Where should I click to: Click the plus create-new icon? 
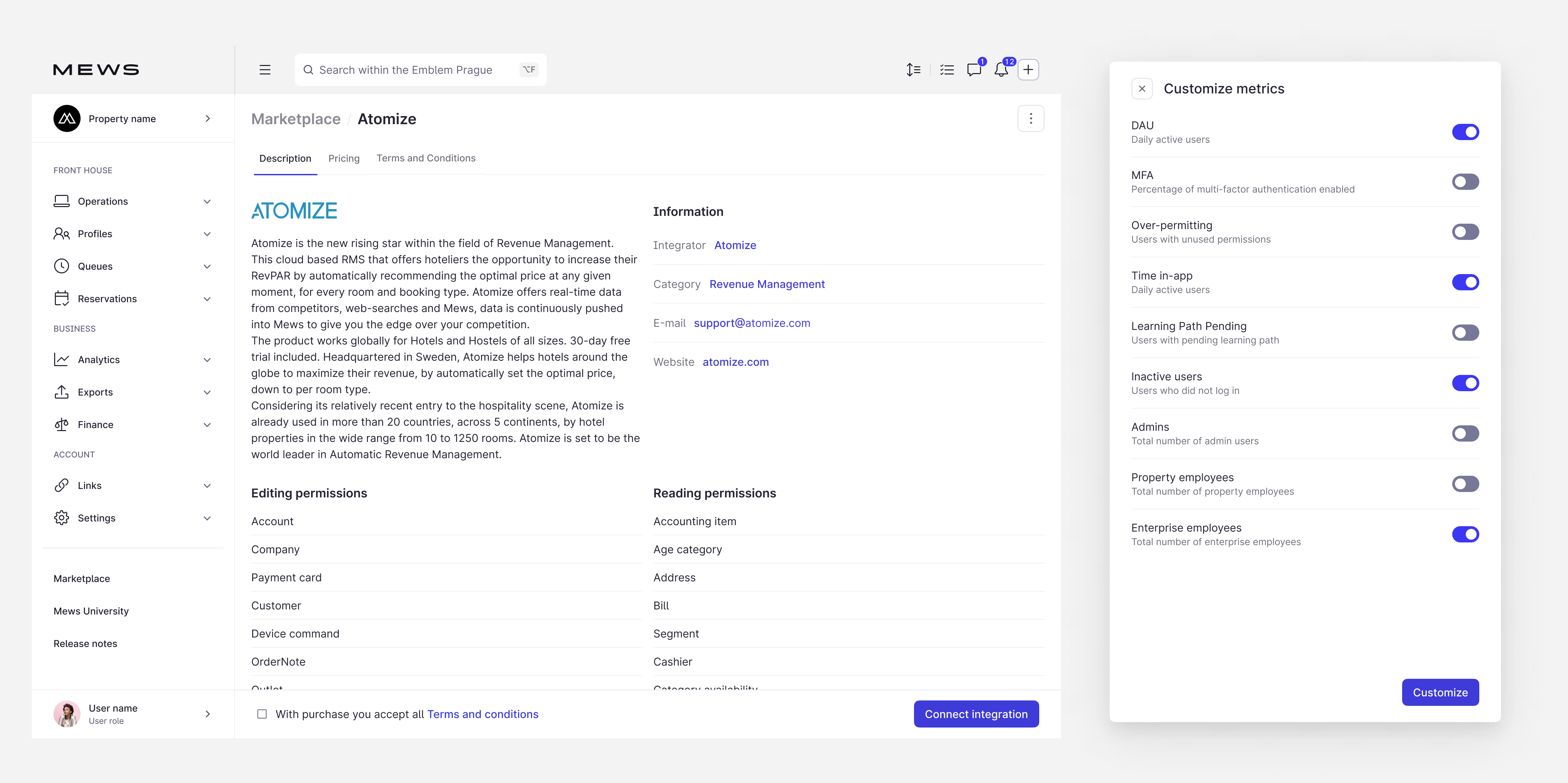(x=1028, y=70)
